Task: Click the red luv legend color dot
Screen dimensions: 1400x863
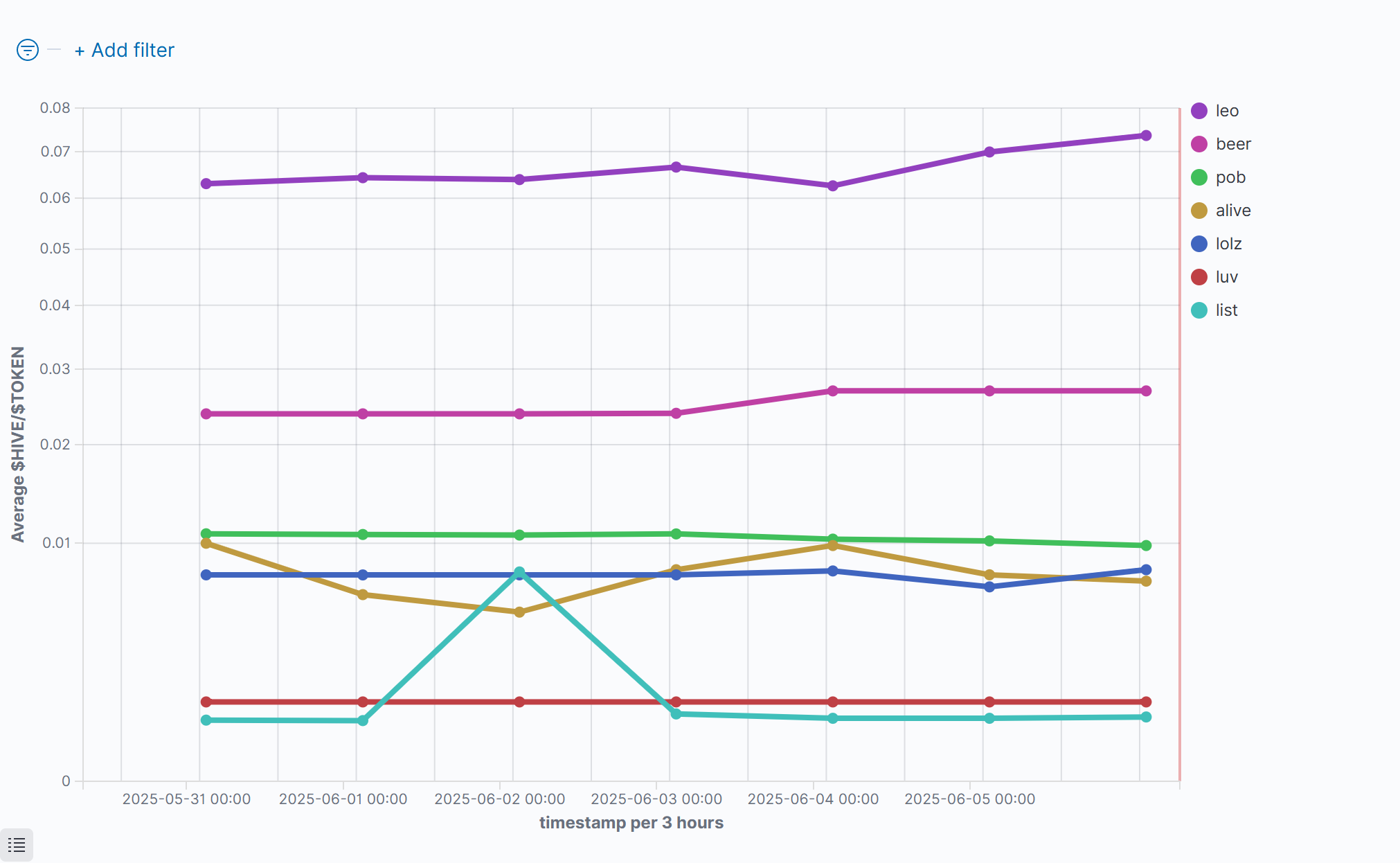Action: (1199, 277)
